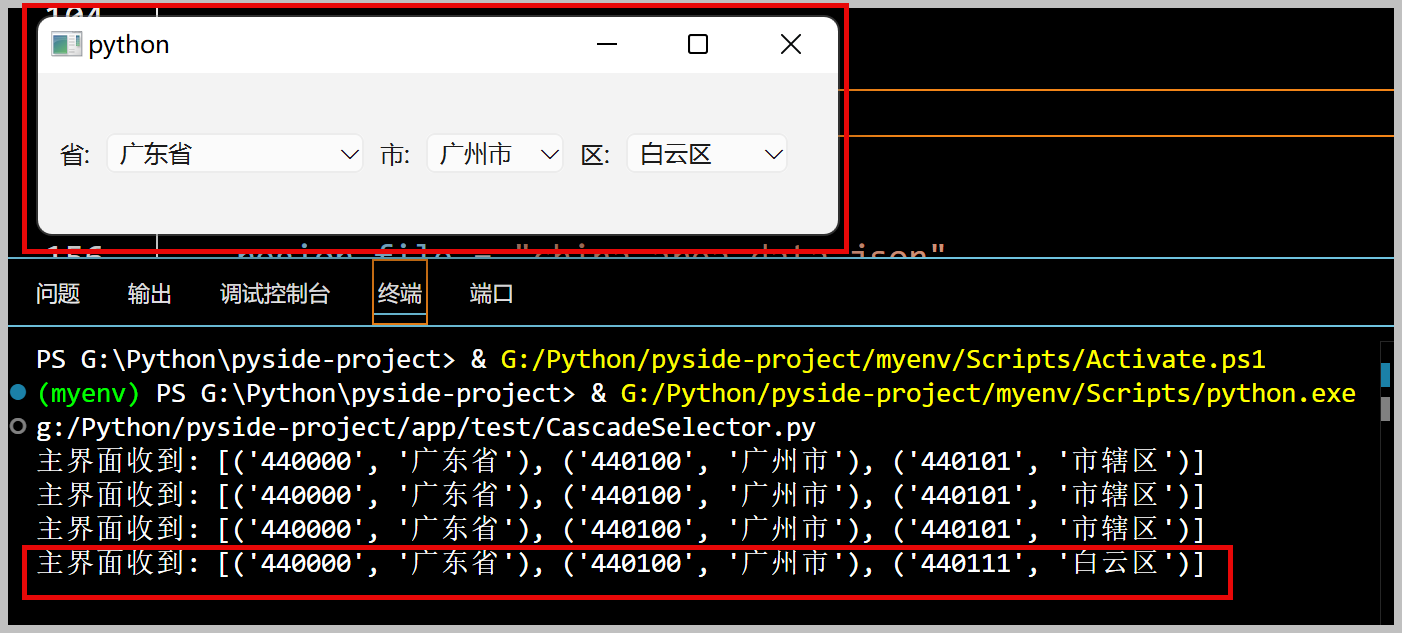Switch to the 问题 tab
The width and height of the screenshot is (1402, 633).
coord(58,293)
